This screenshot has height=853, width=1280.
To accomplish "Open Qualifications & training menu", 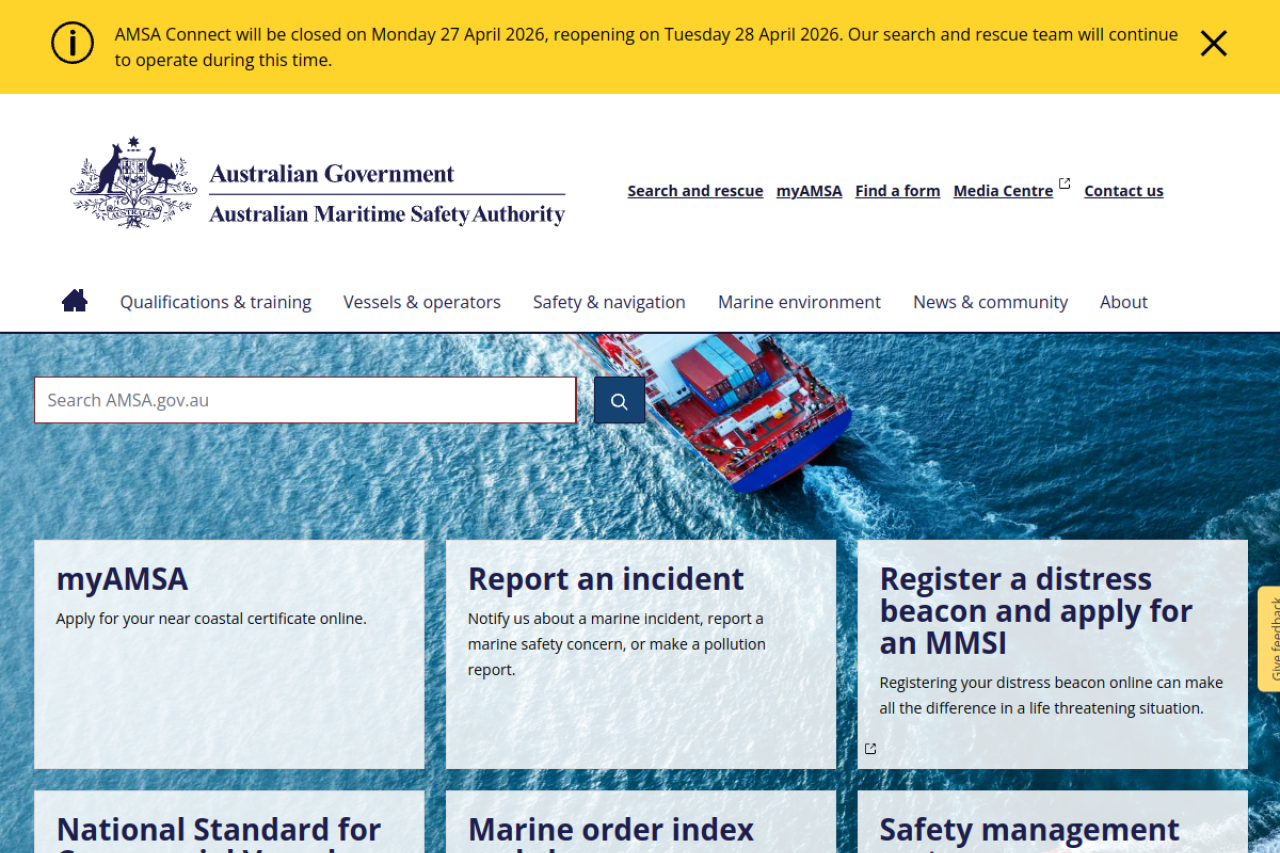I will [215, 302].
